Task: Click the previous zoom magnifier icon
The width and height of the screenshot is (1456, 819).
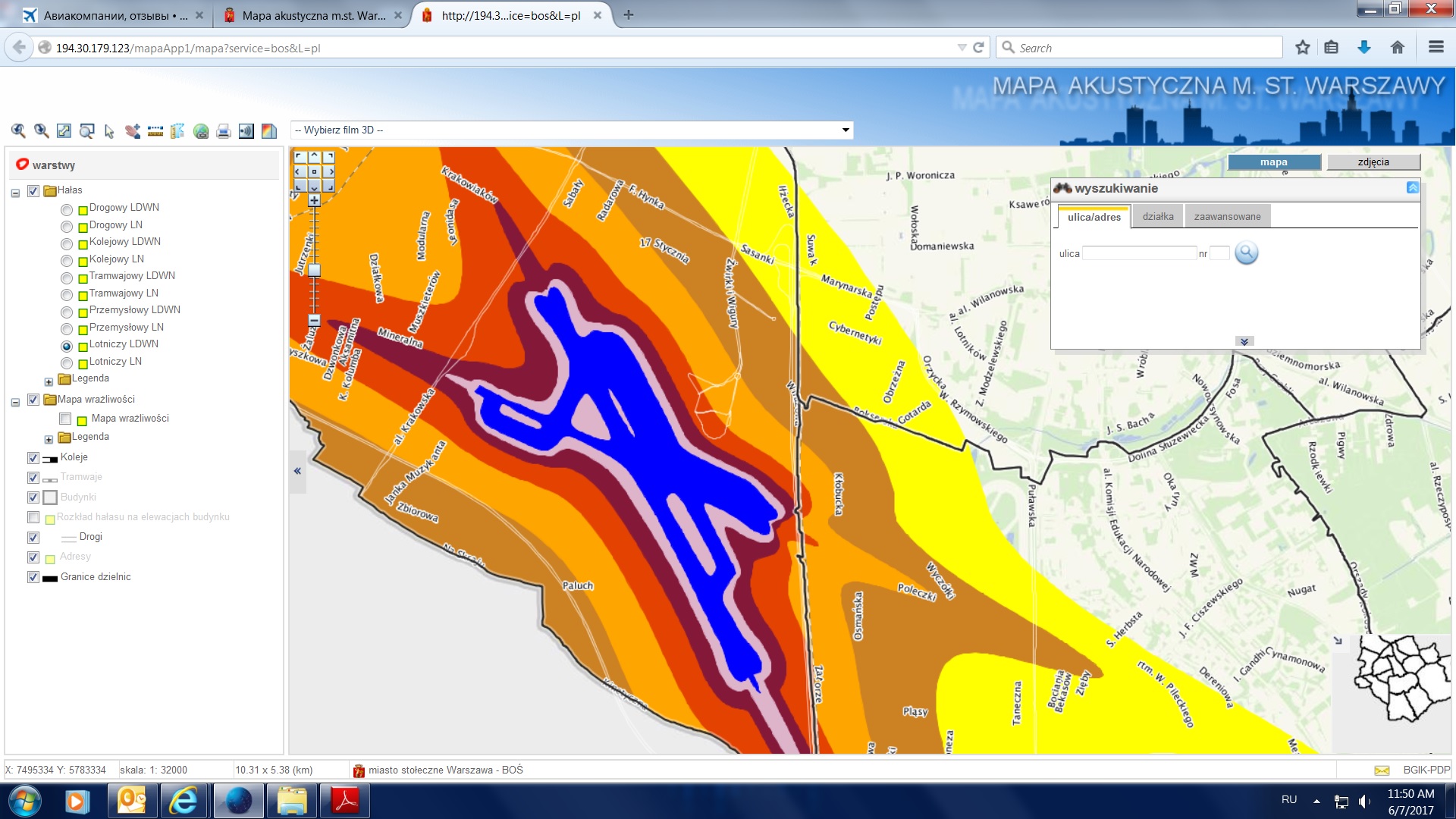Action: [x=18, y=131]
